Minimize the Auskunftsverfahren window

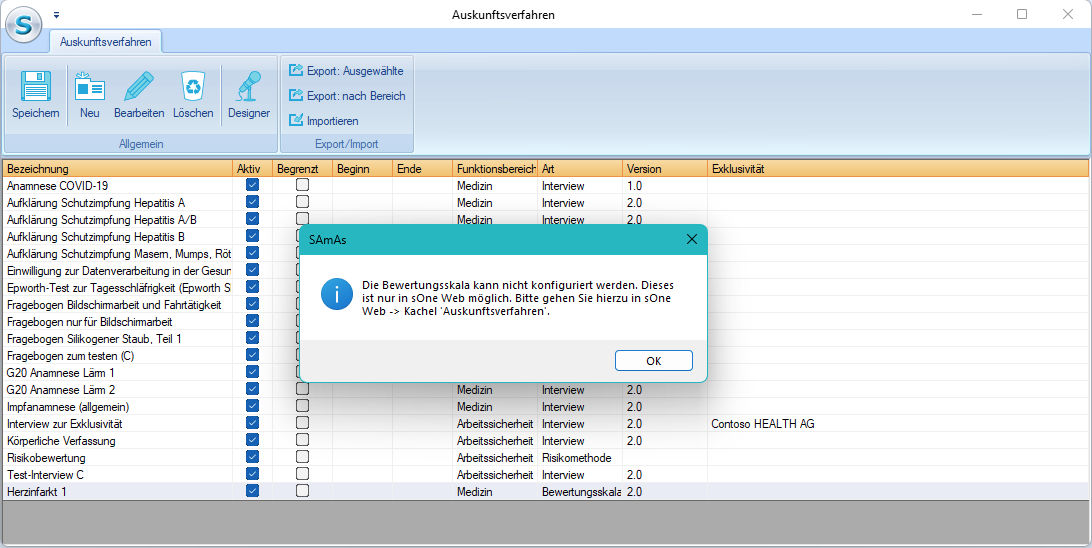coord(977,14)
